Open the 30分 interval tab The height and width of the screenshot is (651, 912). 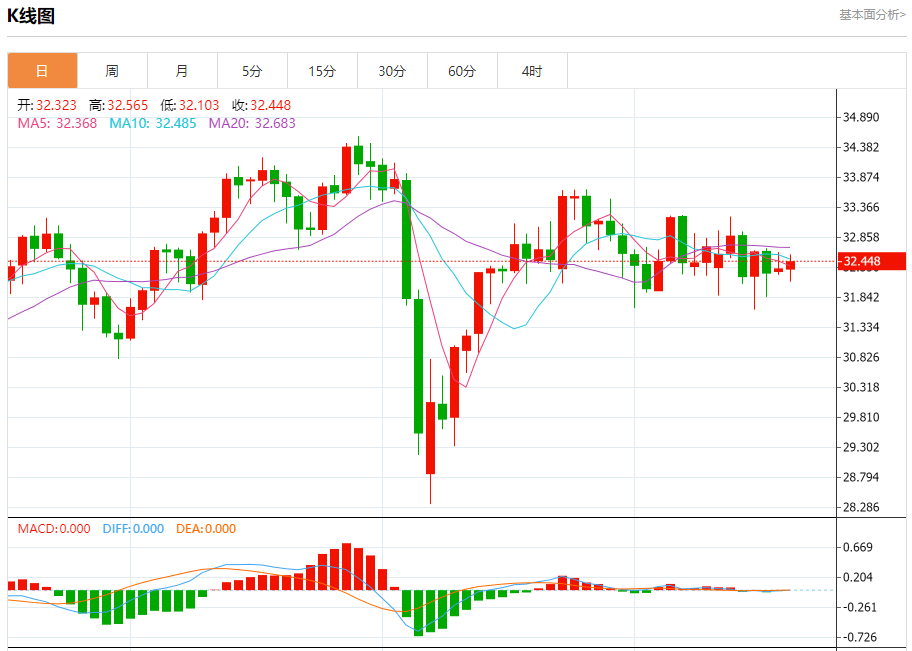pyautogui.click(x=392, y=71)
